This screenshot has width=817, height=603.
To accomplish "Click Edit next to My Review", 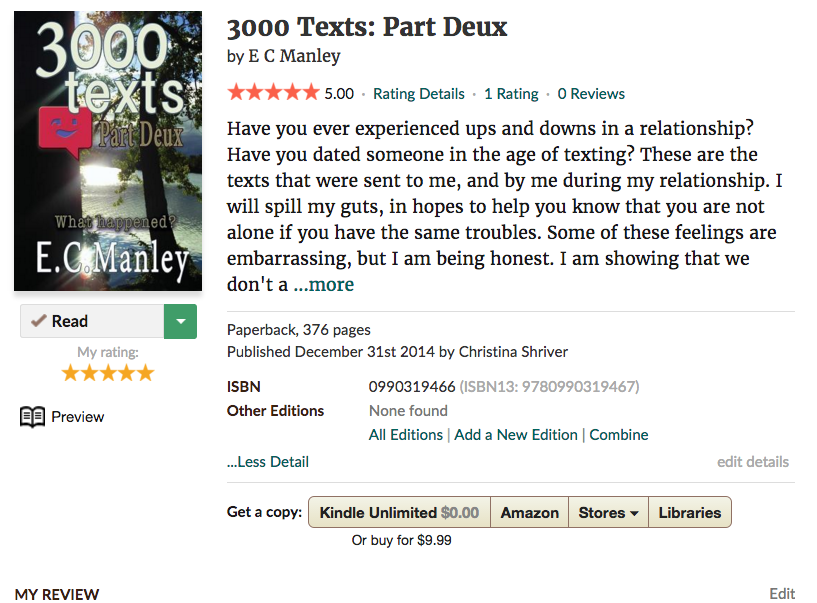I will 782,594.
